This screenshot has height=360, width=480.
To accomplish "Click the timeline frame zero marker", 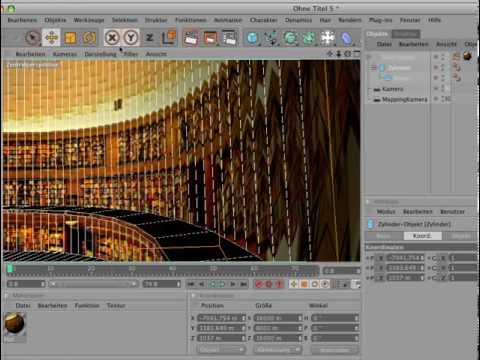I will (10, 269).
